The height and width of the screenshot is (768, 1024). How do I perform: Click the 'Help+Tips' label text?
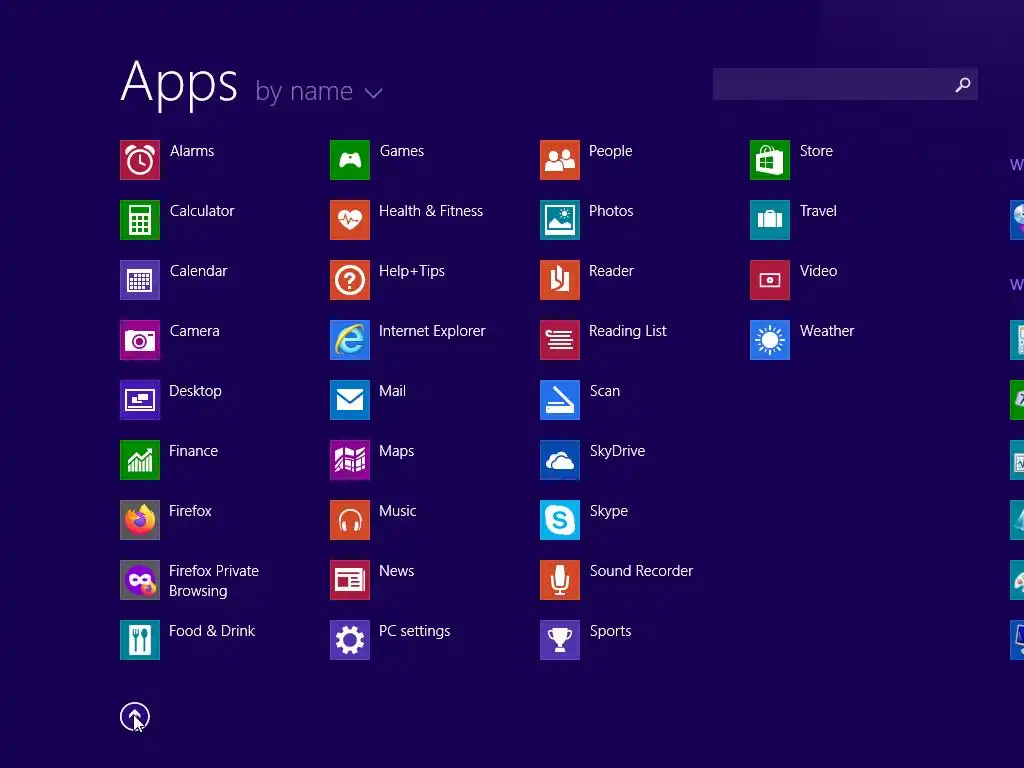412,271
